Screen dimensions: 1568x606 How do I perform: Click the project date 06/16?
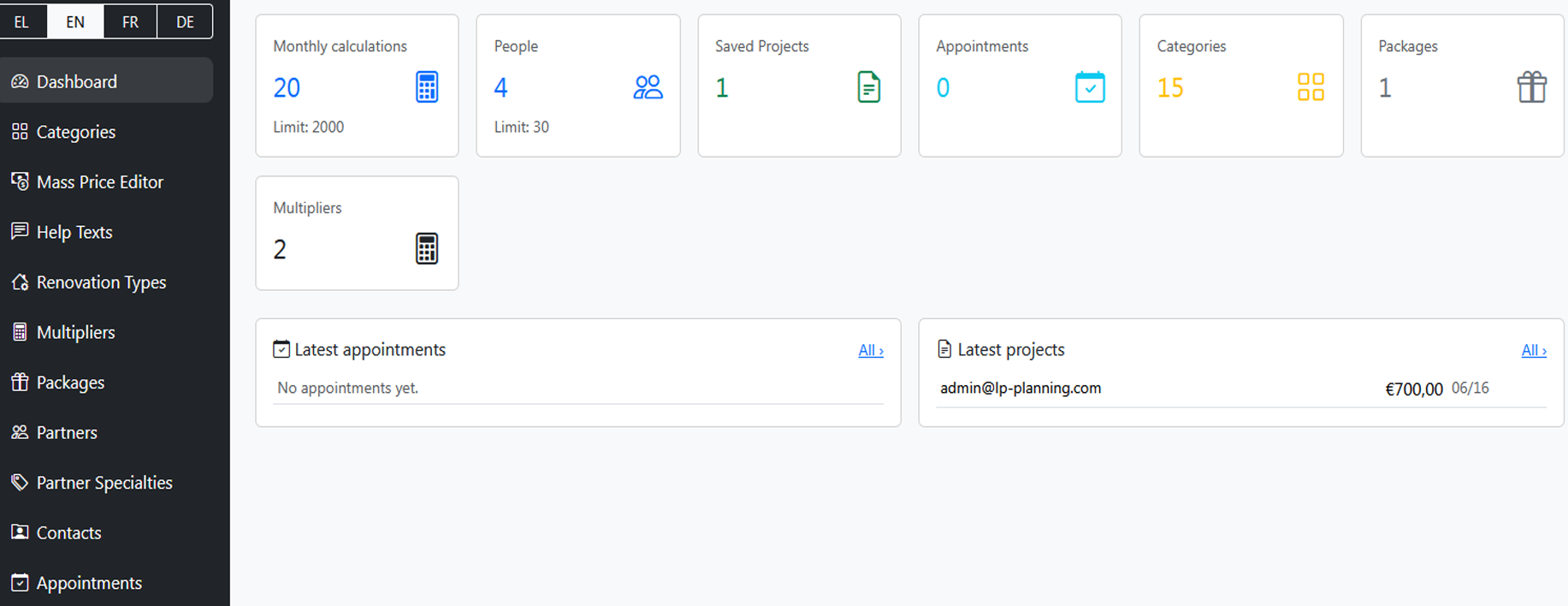click(x=1470, y=388)
